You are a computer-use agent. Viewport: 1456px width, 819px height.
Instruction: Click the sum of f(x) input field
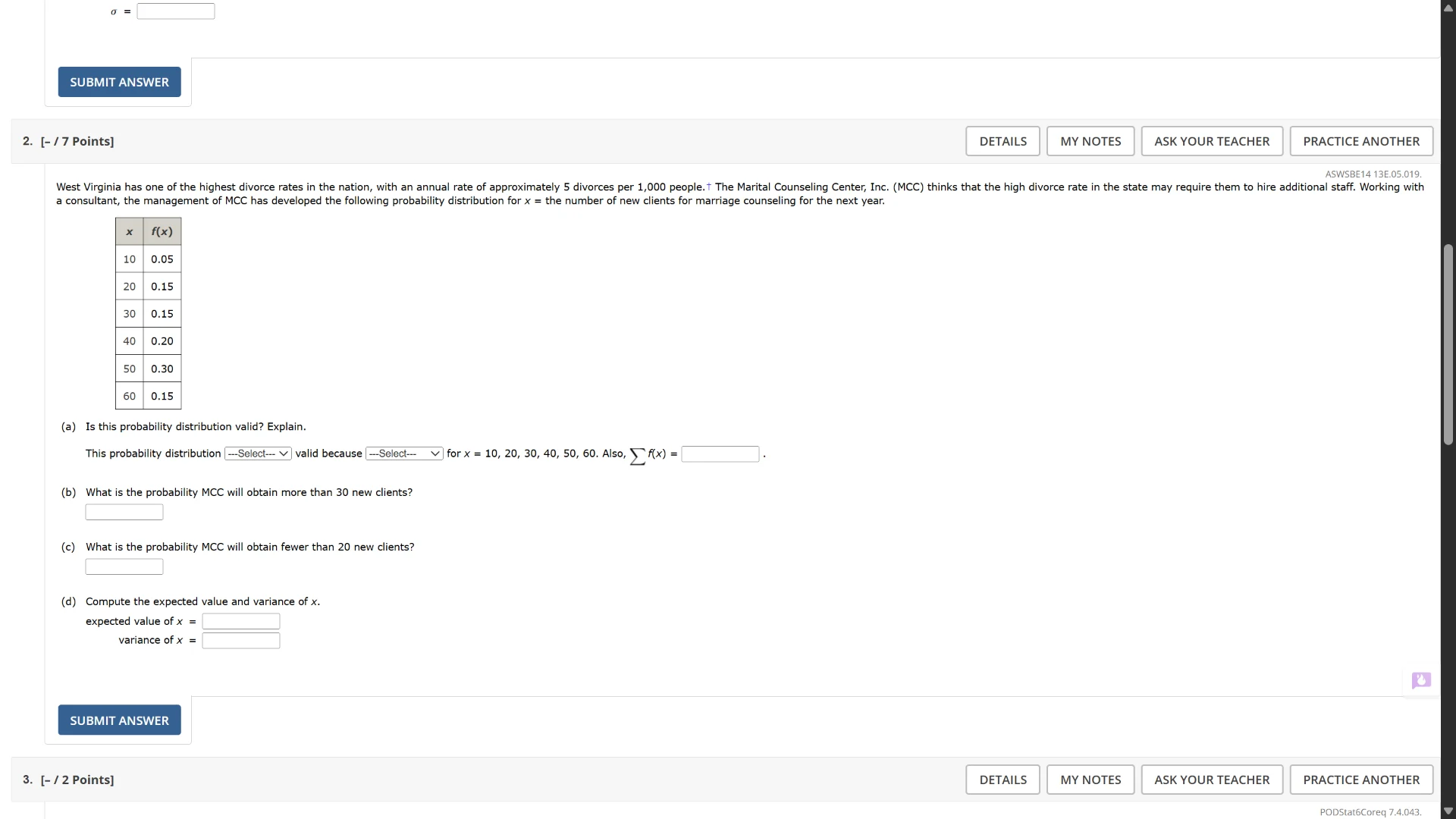[x=720, y=453]
